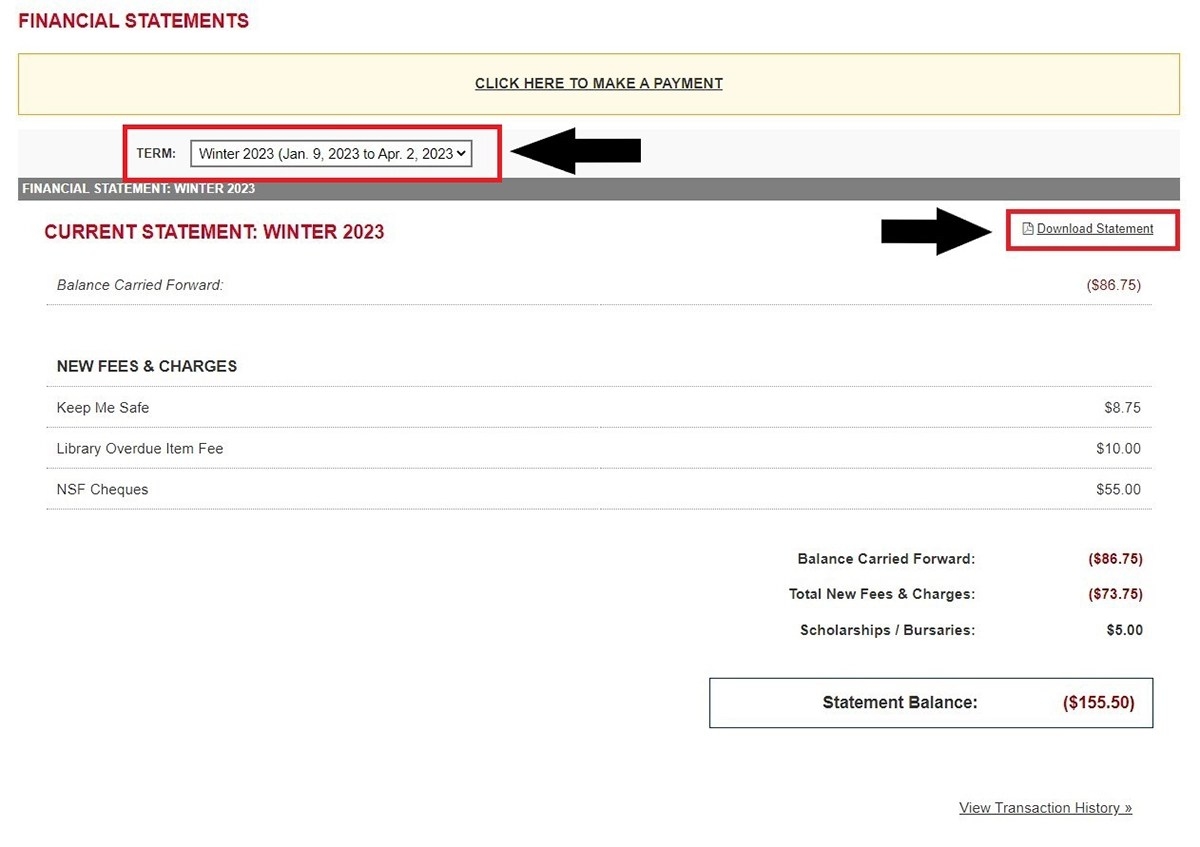Click the Balance Carried Forward row
Image resolution: width=1200 pixels, height=847 pixels.
(x=139, y=285)
